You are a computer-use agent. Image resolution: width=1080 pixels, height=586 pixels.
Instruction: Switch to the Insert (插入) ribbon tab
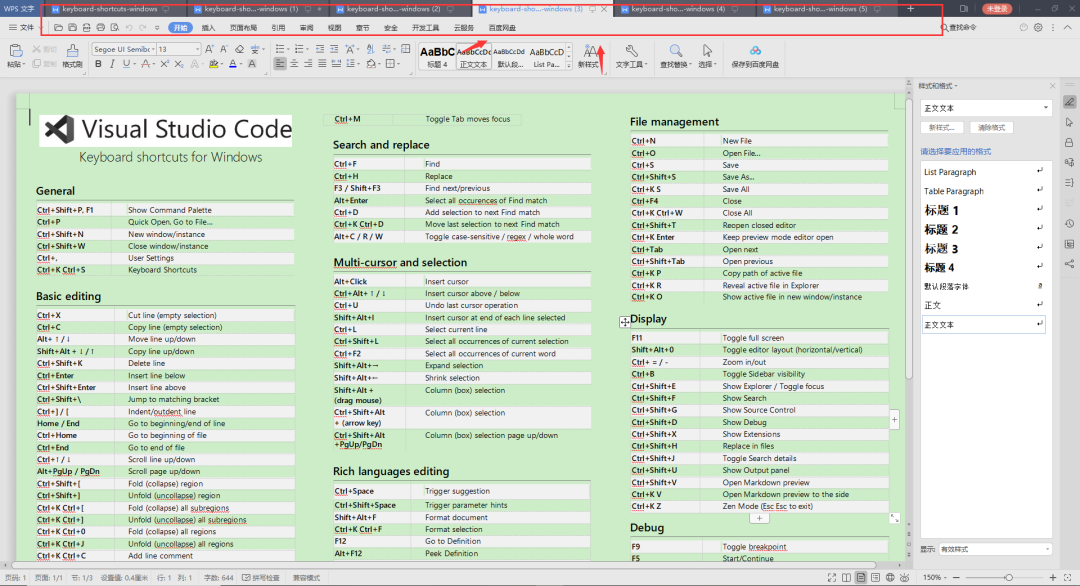point(208,28)
